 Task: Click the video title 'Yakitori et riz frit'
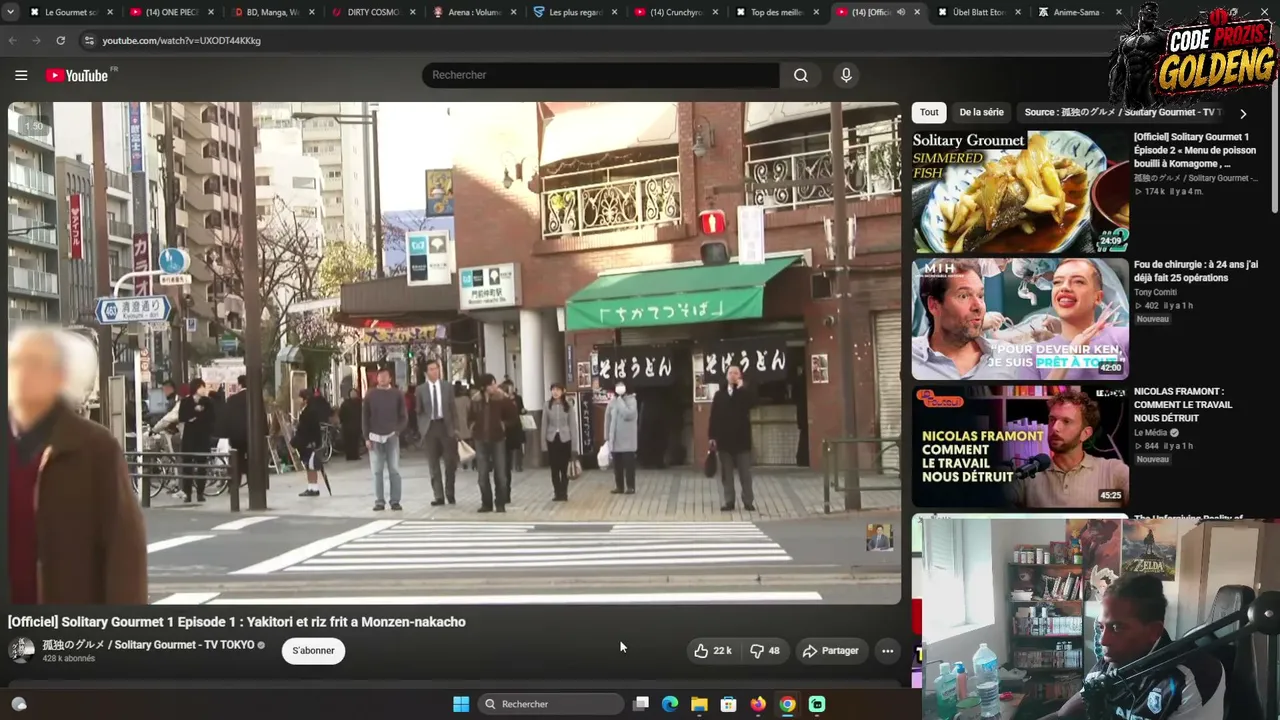pyautogui.click(x=237, y=622)
